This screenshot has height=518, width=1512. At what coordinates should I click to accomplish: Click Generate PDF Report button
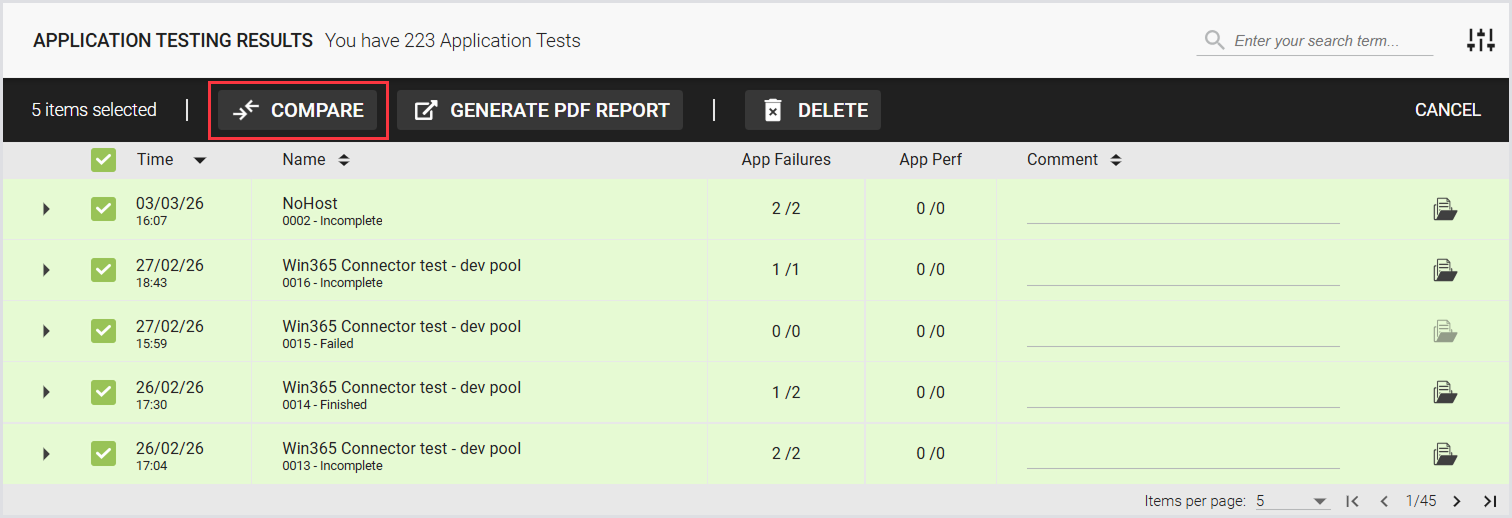coord(540,110)
